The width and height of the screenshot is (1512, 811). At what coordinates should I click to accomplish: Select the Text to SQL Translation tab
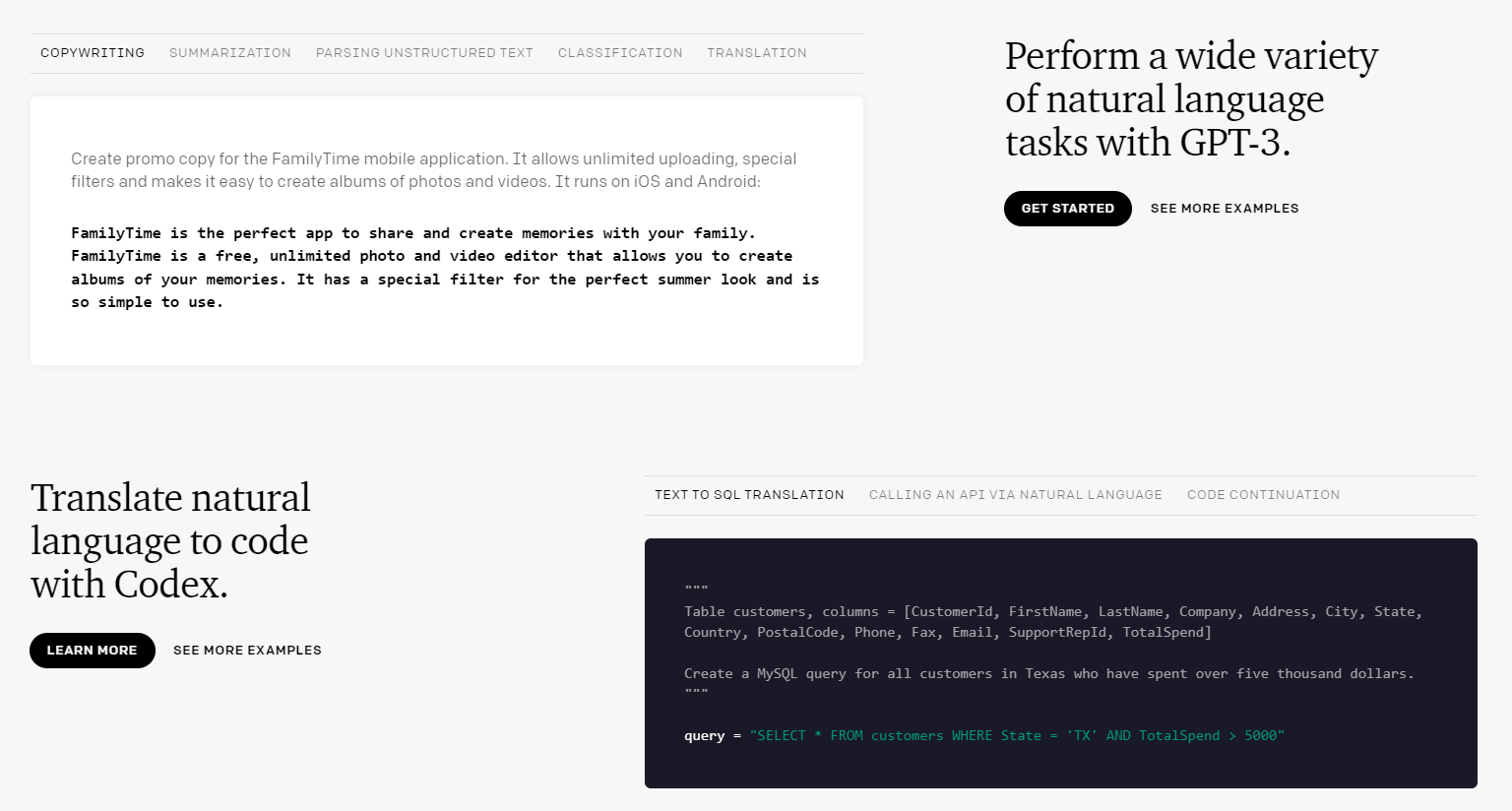pos(749,495)
